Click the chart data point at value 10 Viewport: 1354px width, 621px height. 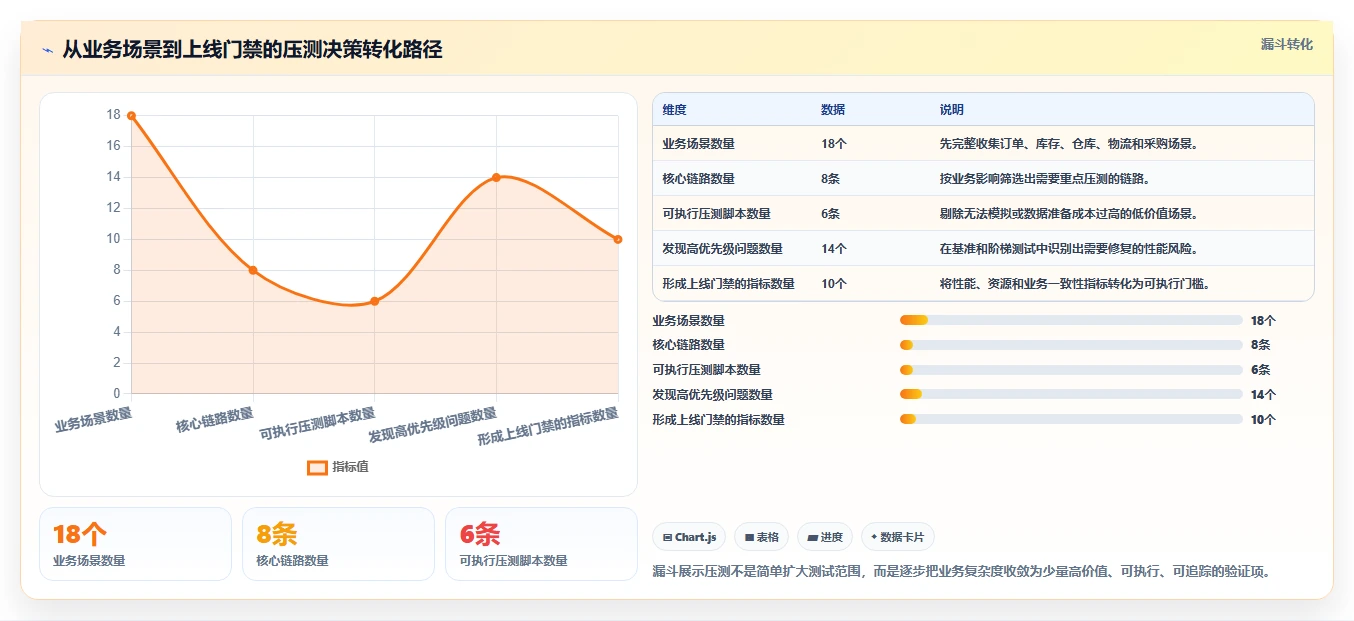(x=618, y=239)
